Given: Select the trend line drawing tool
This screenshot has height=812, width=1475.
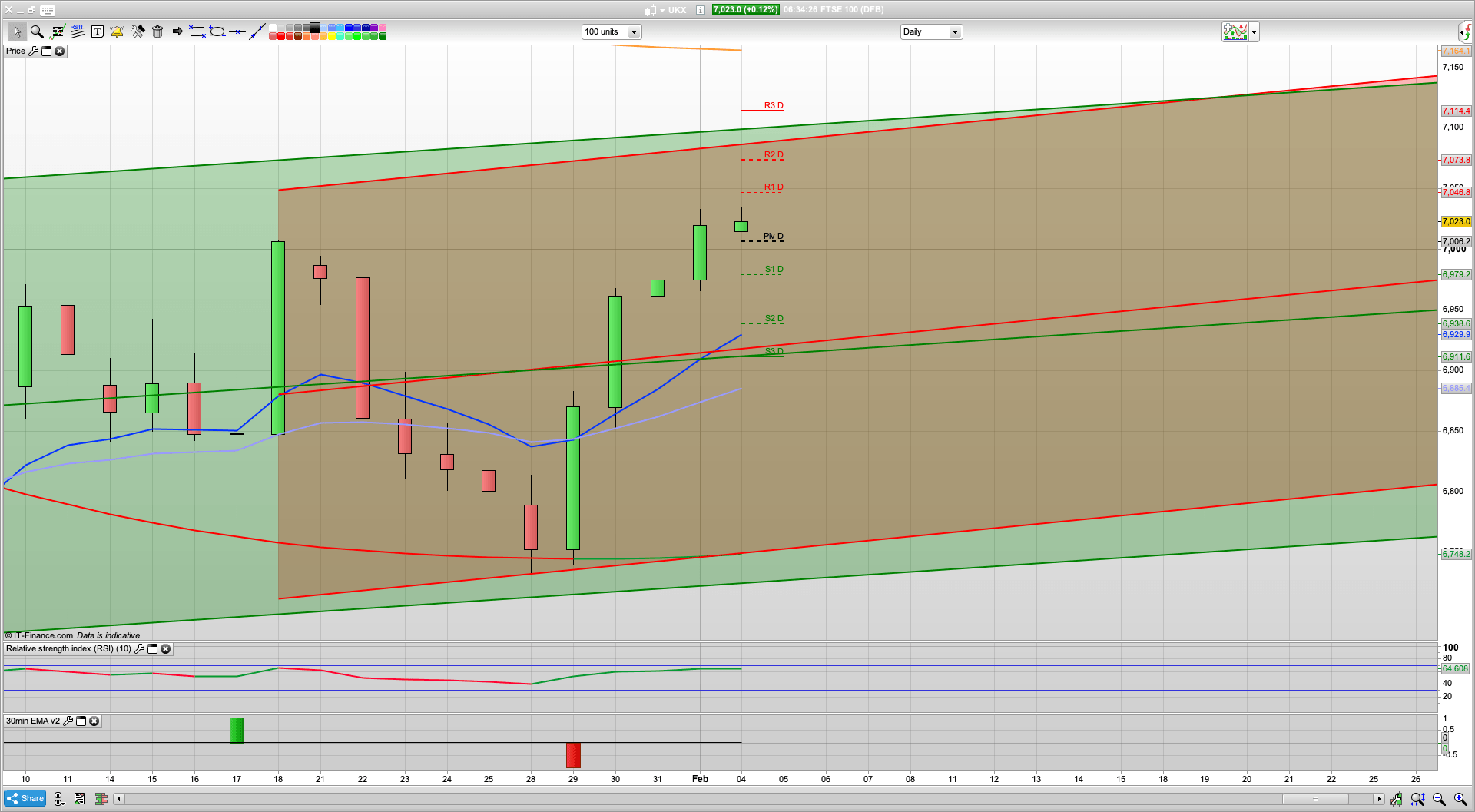Looking at the screenshot, I should [257, 31].
